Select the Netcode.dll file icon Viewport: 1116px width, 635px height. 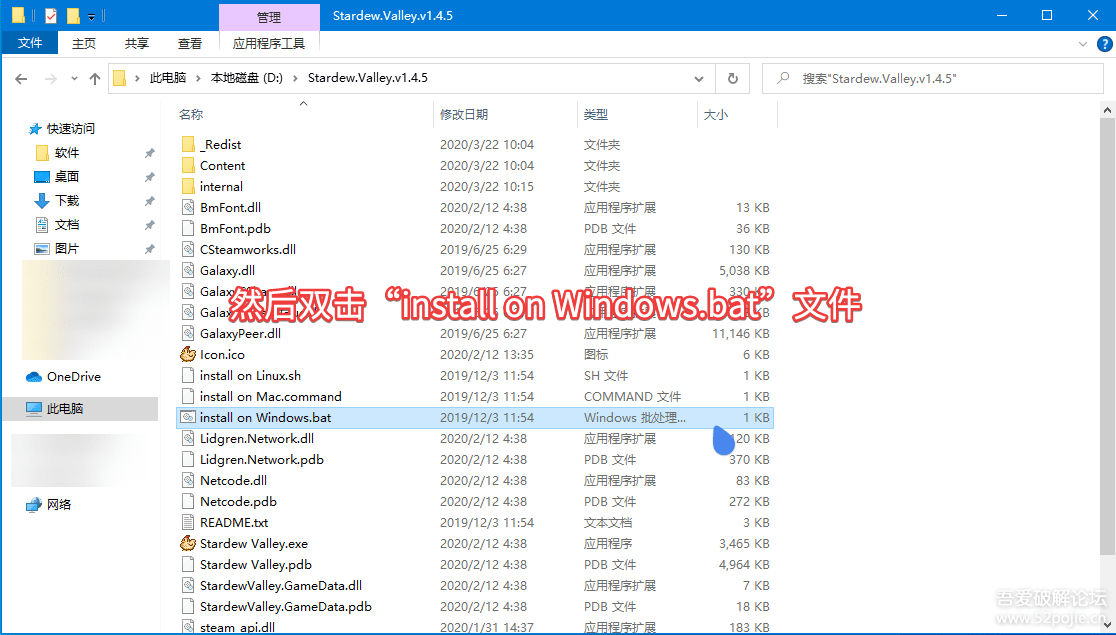[x=188, y=481]
